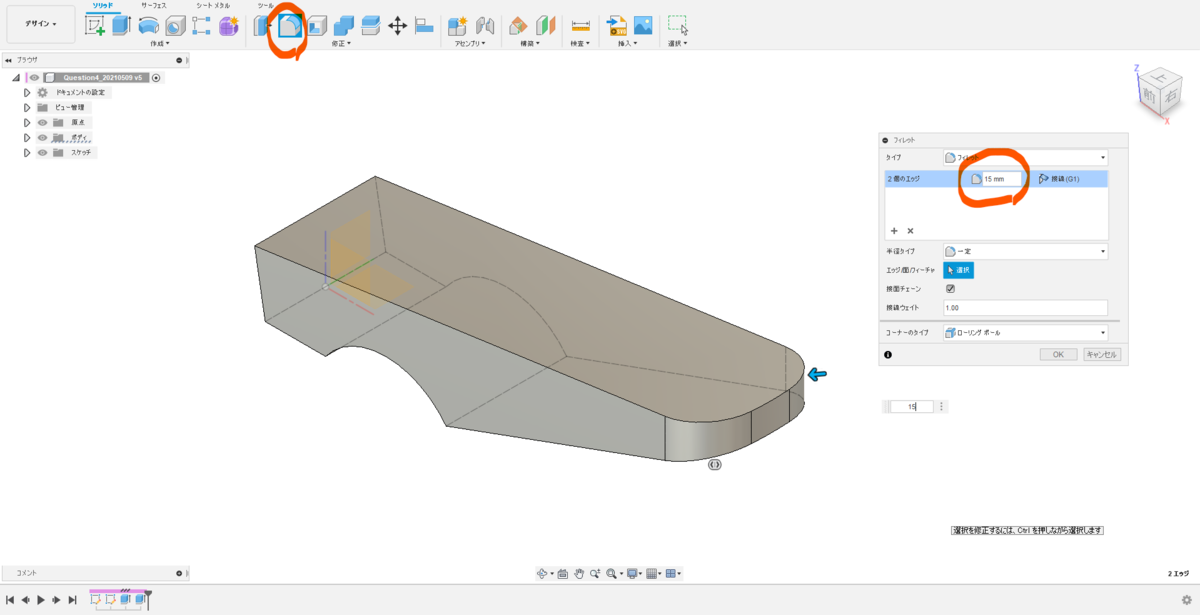Collapse the root component tree node
This screenshot has height=615, width=1200.
point(16,78)
